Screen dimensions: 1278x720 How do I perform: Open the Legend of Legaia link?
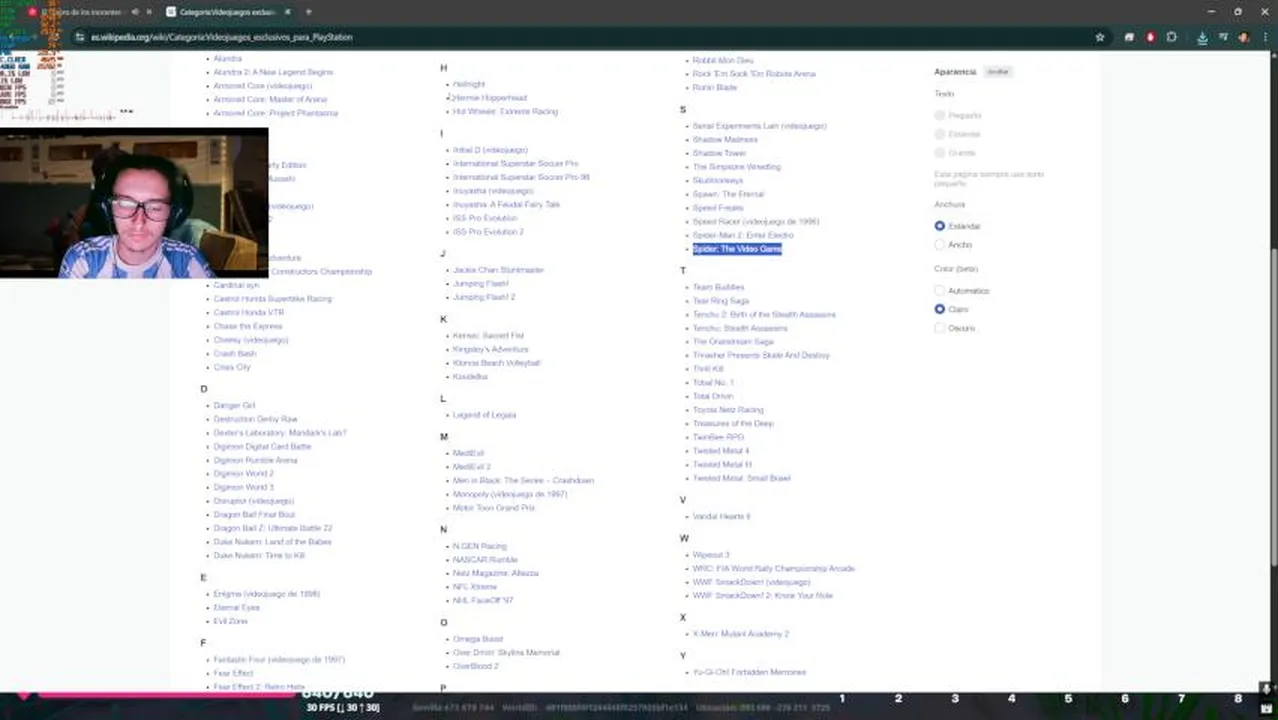pos(484,415)
